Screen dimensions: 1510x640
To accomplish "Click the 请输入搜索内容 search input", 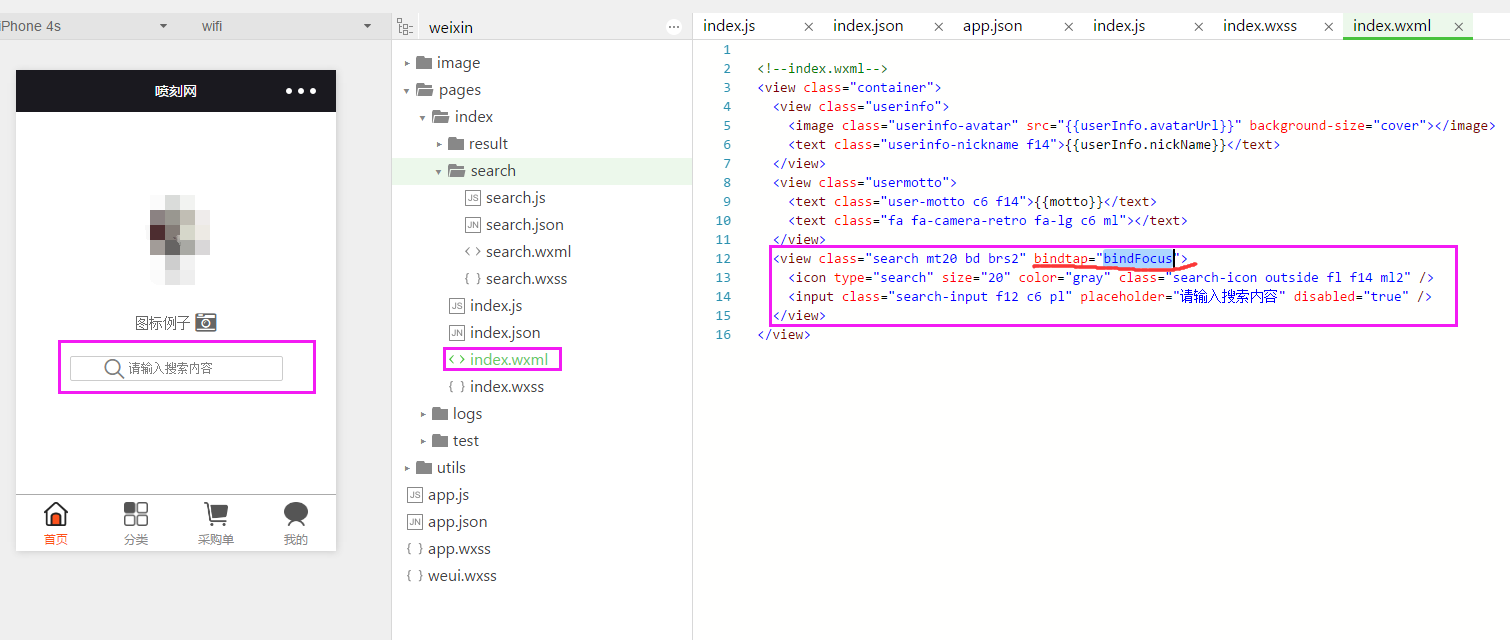I will 176,368.
